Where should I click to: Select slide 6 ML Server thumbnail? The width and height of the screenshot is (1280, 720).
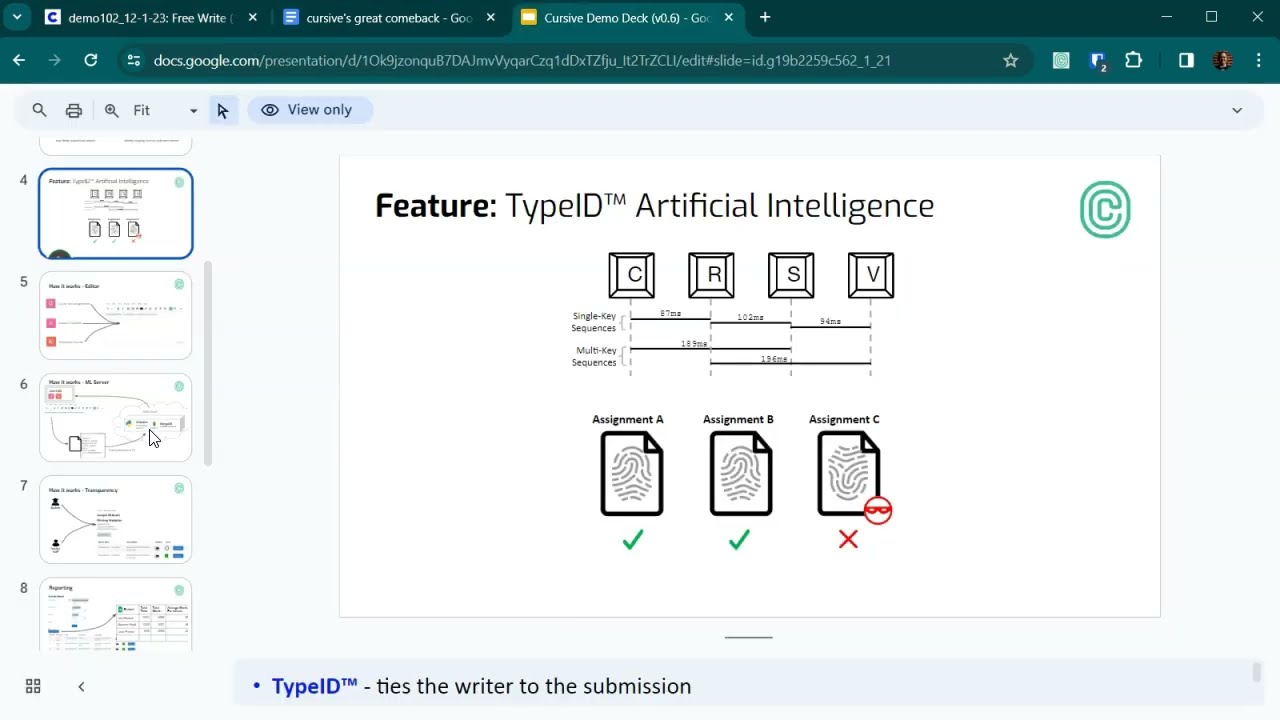tap(116, 418)
